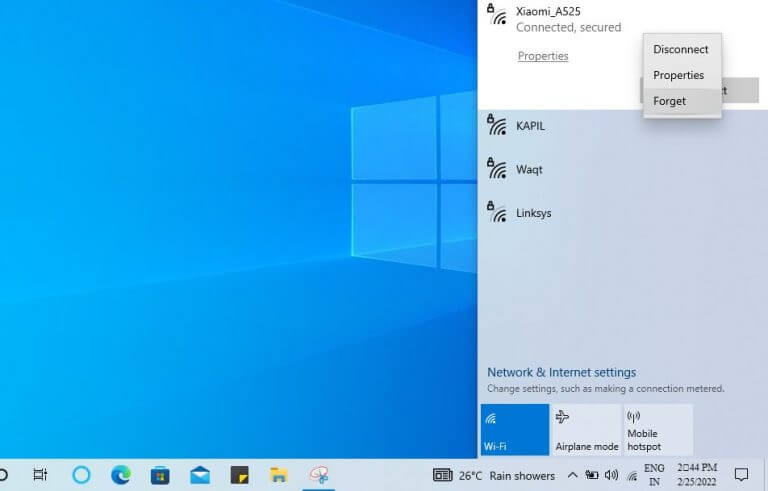The image size is (768, 491).
Task: Open the clock showing 2/25/2022
Action: (x=697, y=475)
